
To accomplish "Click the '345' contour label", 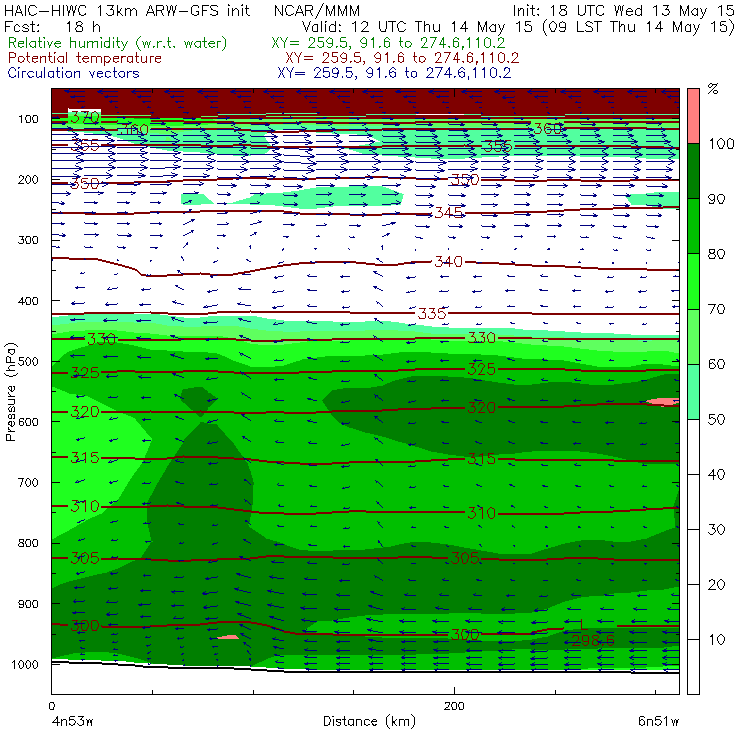I will (448, 213).
